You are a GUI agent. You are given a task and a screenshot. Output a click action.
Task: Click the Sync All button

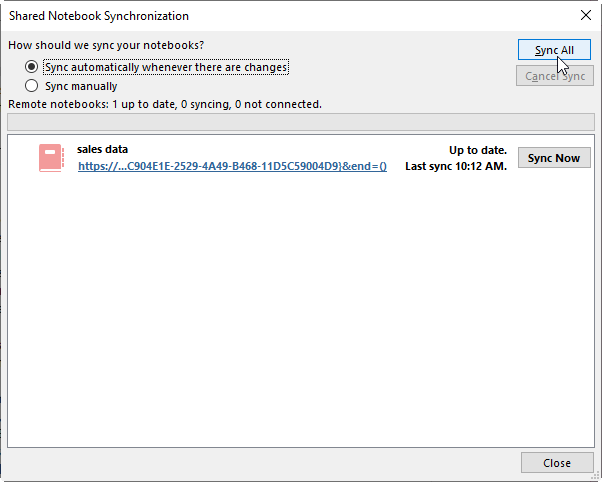pyautogui.click(x=554, y=50)
